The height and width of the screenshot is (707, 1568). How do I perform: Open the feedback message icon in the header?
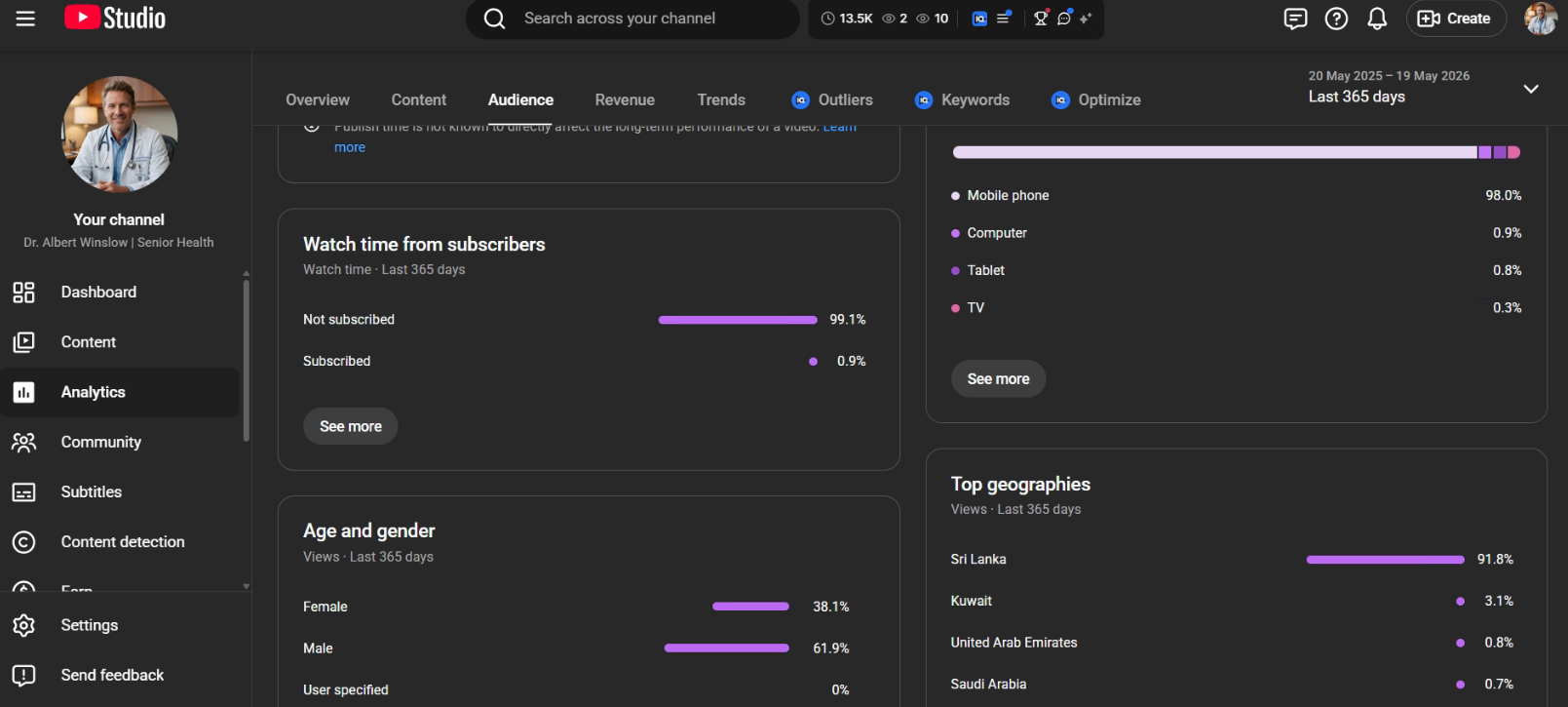[1295, 19]
